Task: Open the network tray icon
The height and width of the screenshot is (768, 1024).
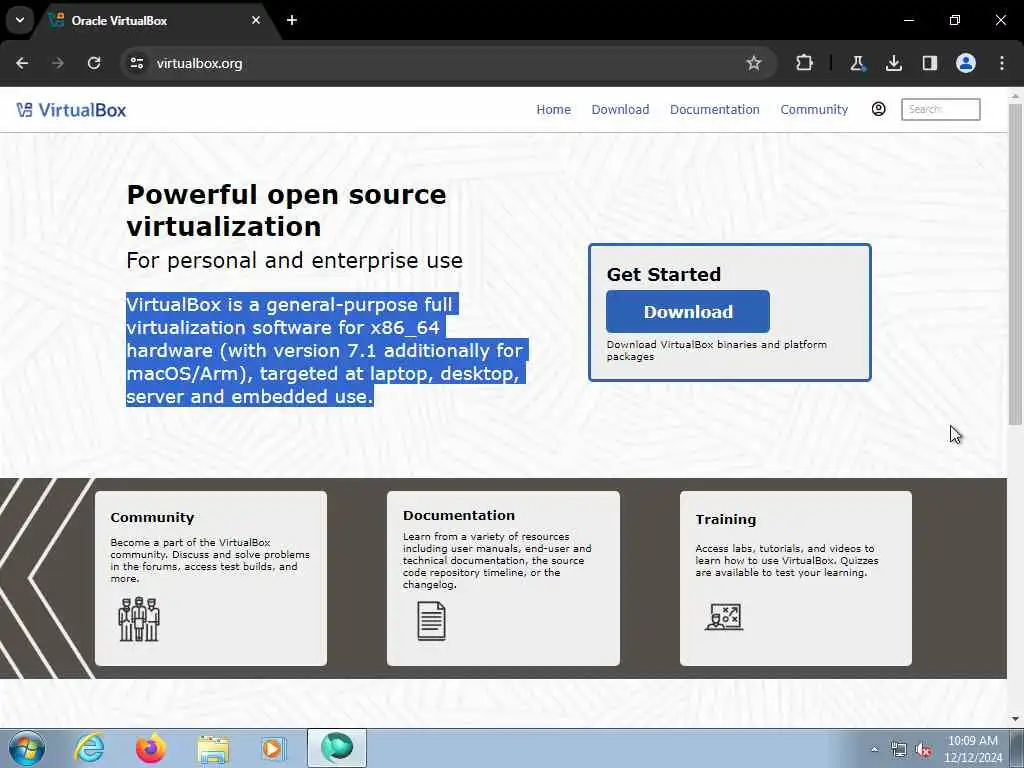Action: 899,750
